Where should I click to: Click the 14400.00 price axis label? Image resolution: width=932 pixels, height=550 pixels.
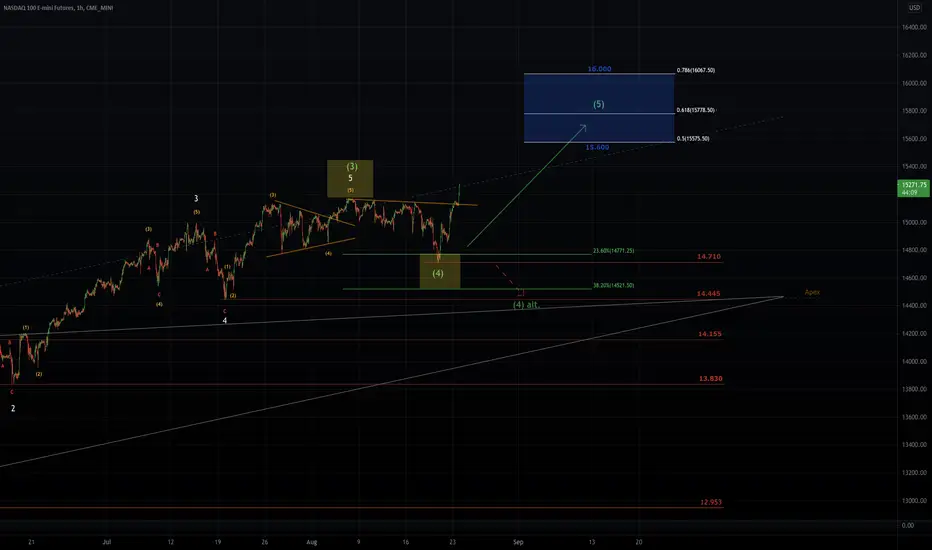(x=914, y=306)
